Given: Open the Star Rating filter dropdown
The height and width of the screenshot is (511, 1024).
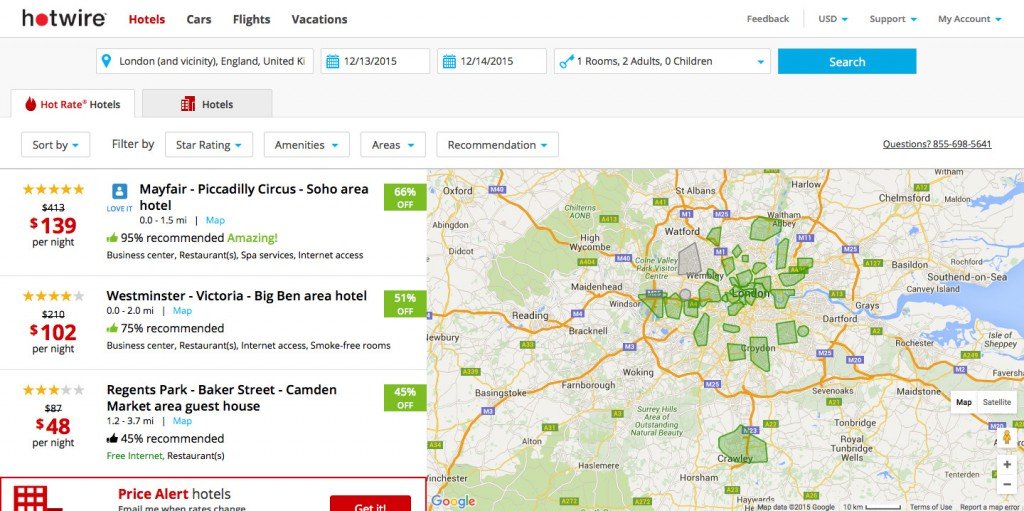Looking at the screenshot, I should 209,145.
